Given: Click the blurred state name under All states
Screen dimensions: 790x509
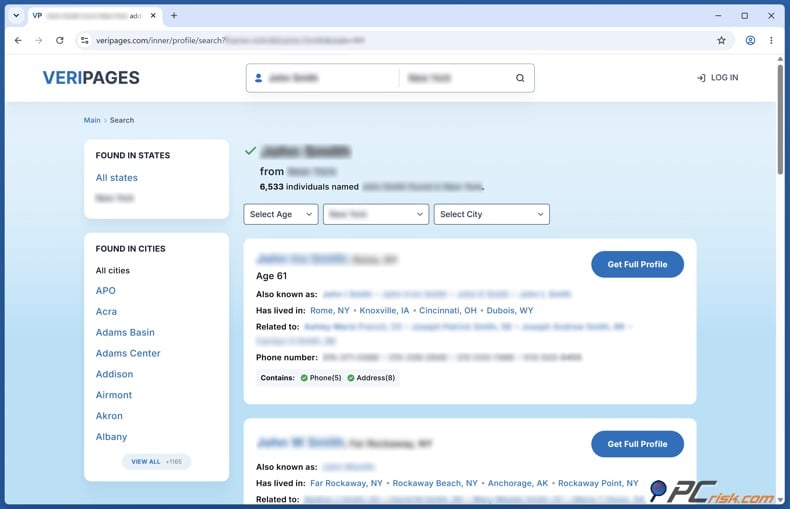Looking at the screenshot, I should point(114,198).
